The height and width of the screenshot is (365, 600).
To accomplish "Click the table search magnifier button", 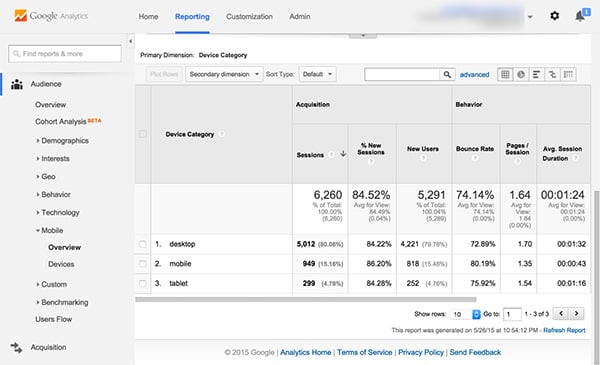I will point(447,74).
